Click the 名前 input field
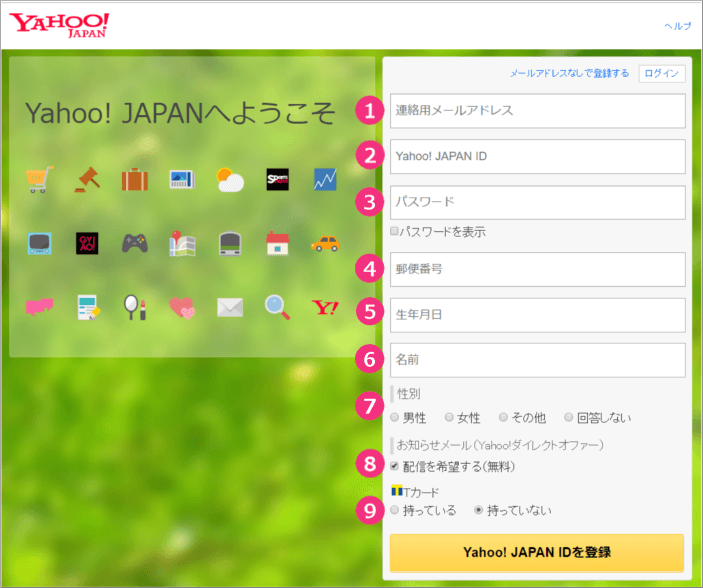This screenshot has width=703, height=588. pos(538,360)
